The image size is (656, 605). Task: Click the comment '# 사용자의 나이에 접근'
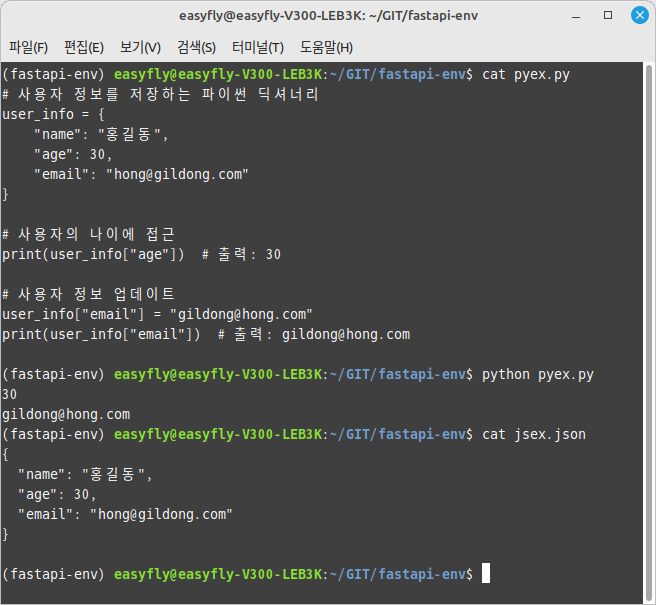click(x=88, y=234)
